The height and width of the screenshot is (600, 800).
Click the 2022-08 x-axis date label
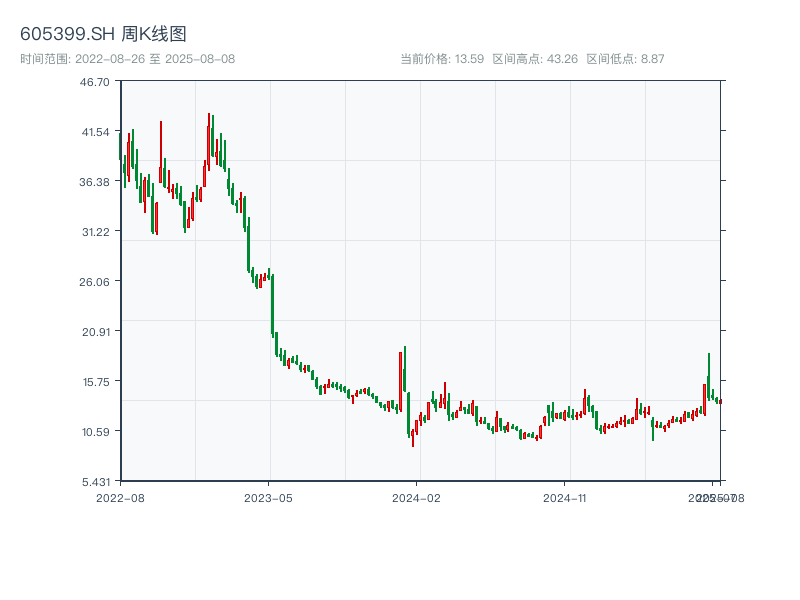[x=120, y=496]
